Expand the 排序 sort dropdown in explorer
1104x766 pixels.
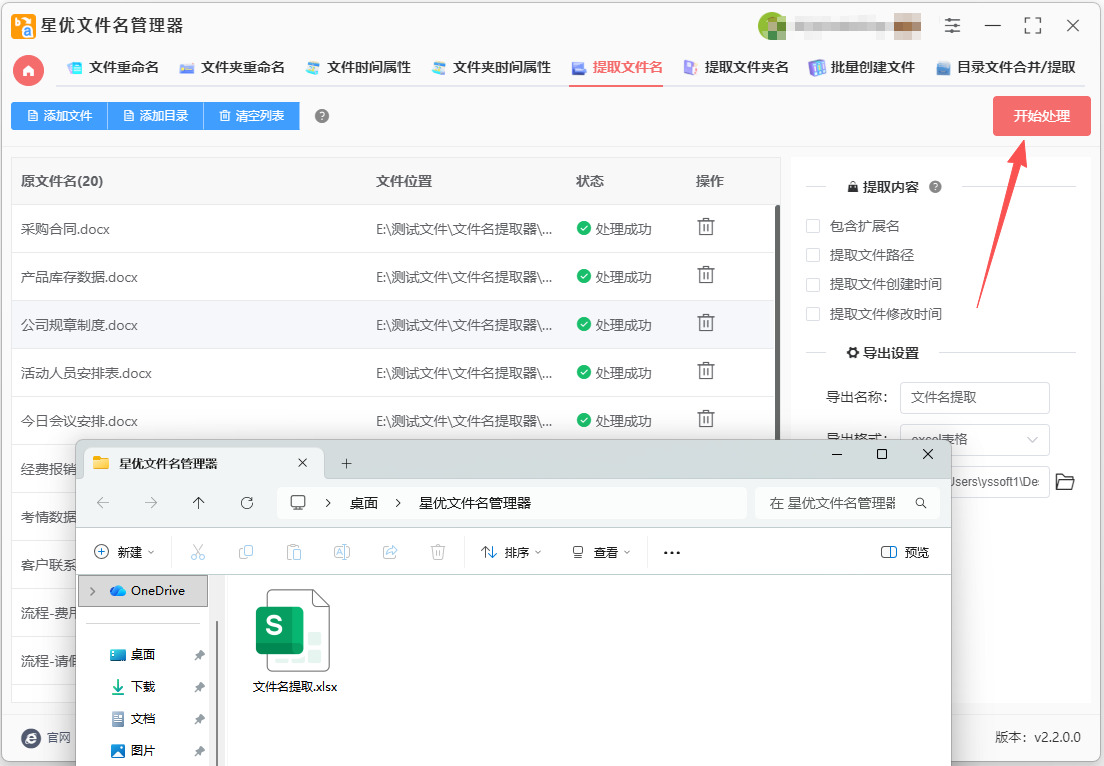click(511, 552)
